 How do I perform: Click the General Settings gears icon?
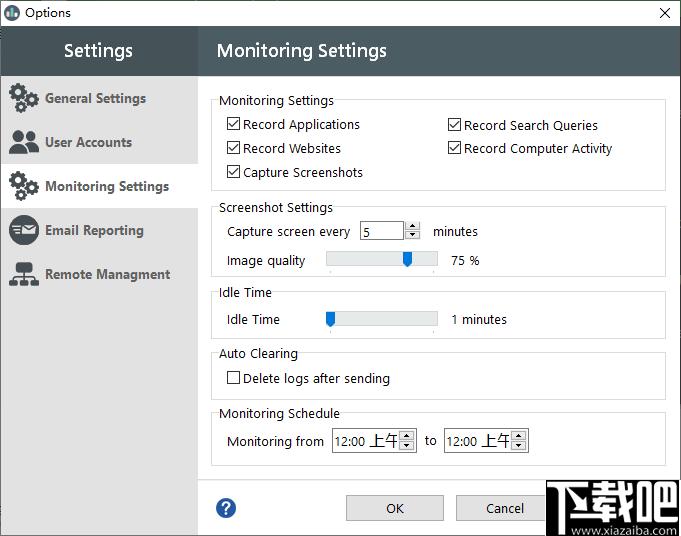click(x=23, y=98)
